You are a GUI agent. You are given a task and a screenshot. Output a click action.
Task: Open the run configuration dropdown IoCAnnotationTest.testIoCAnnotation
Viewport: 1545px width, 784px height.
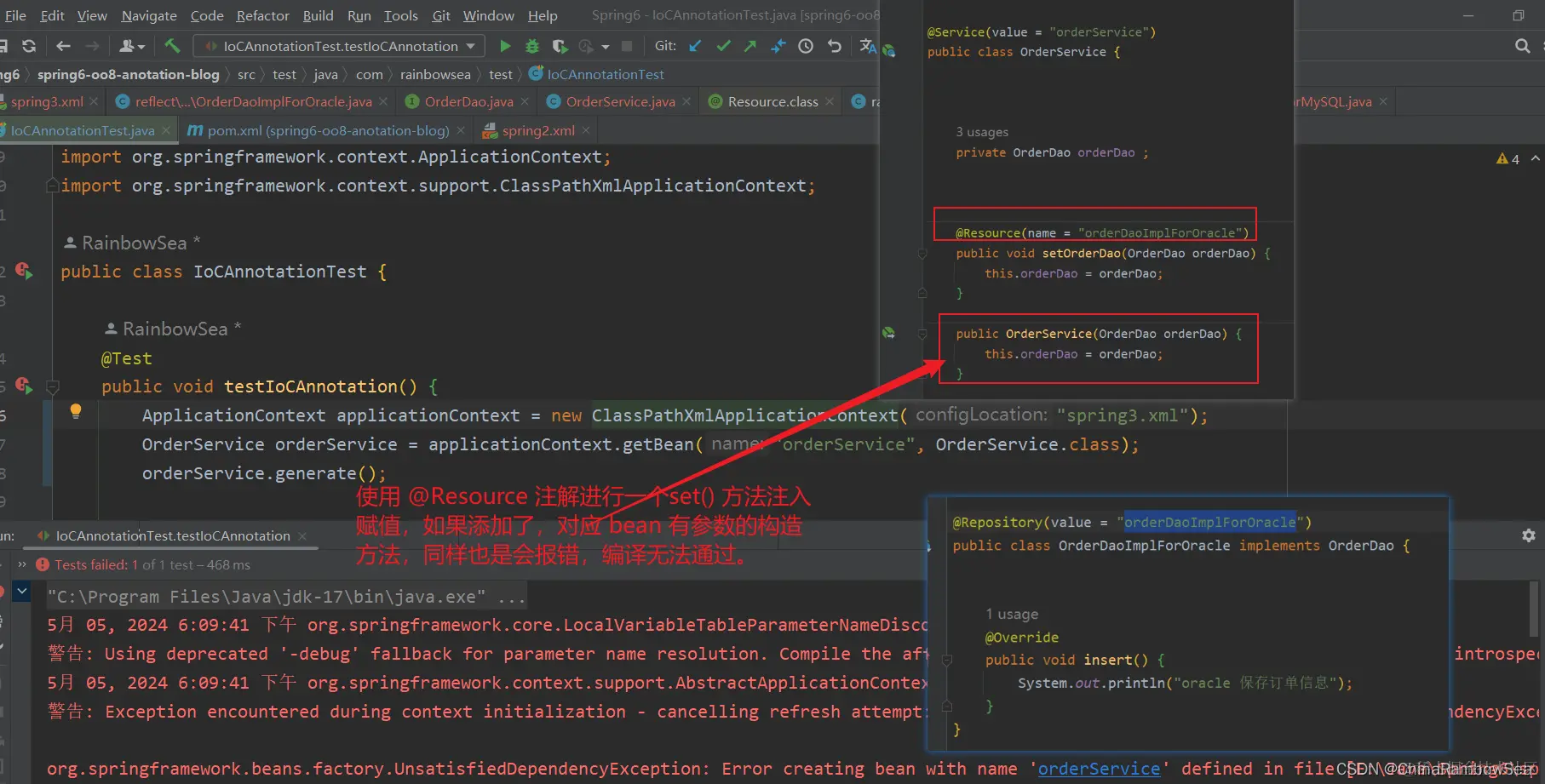point(340,46)
